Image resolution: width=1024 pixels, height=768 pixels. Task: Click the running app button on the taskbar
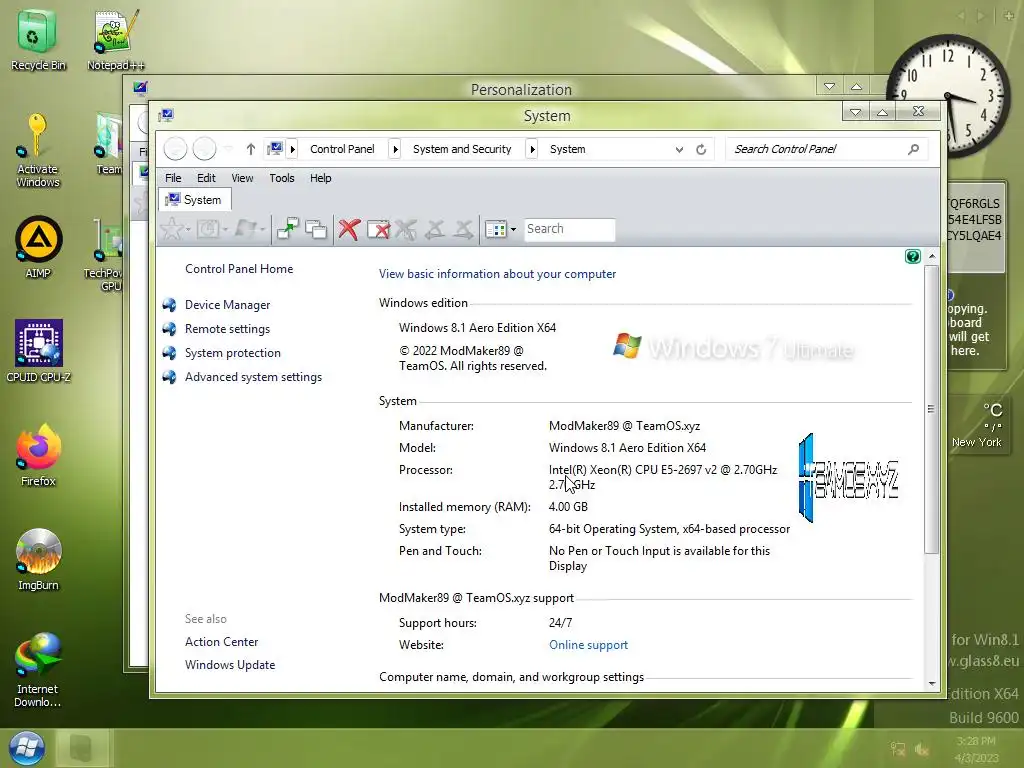pos(83,748)
